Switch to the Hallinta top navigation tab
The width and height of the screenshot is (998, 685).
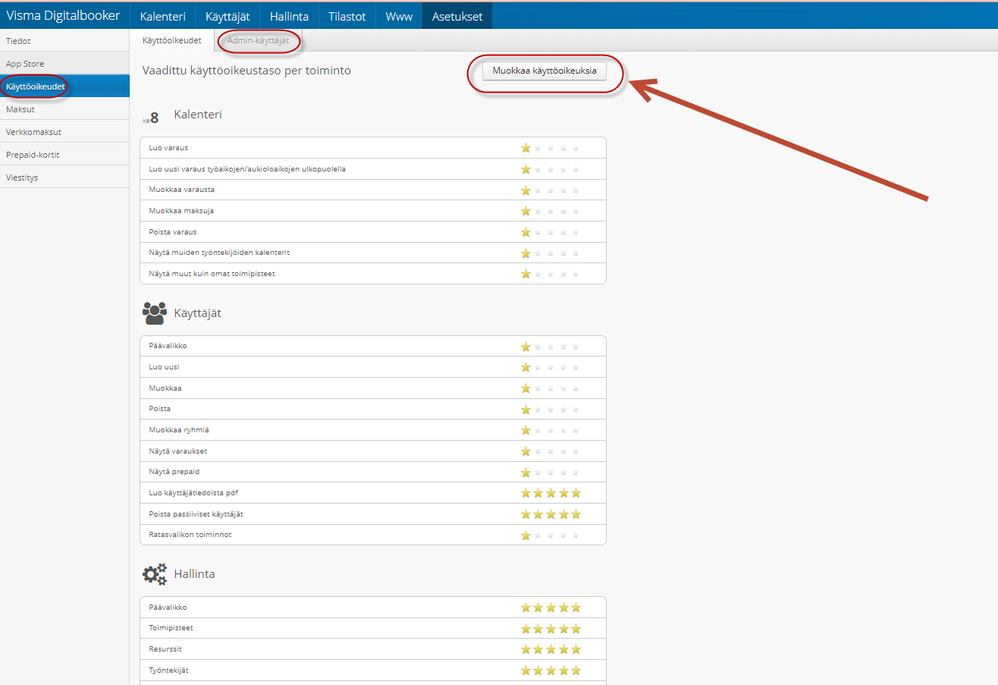289,17
